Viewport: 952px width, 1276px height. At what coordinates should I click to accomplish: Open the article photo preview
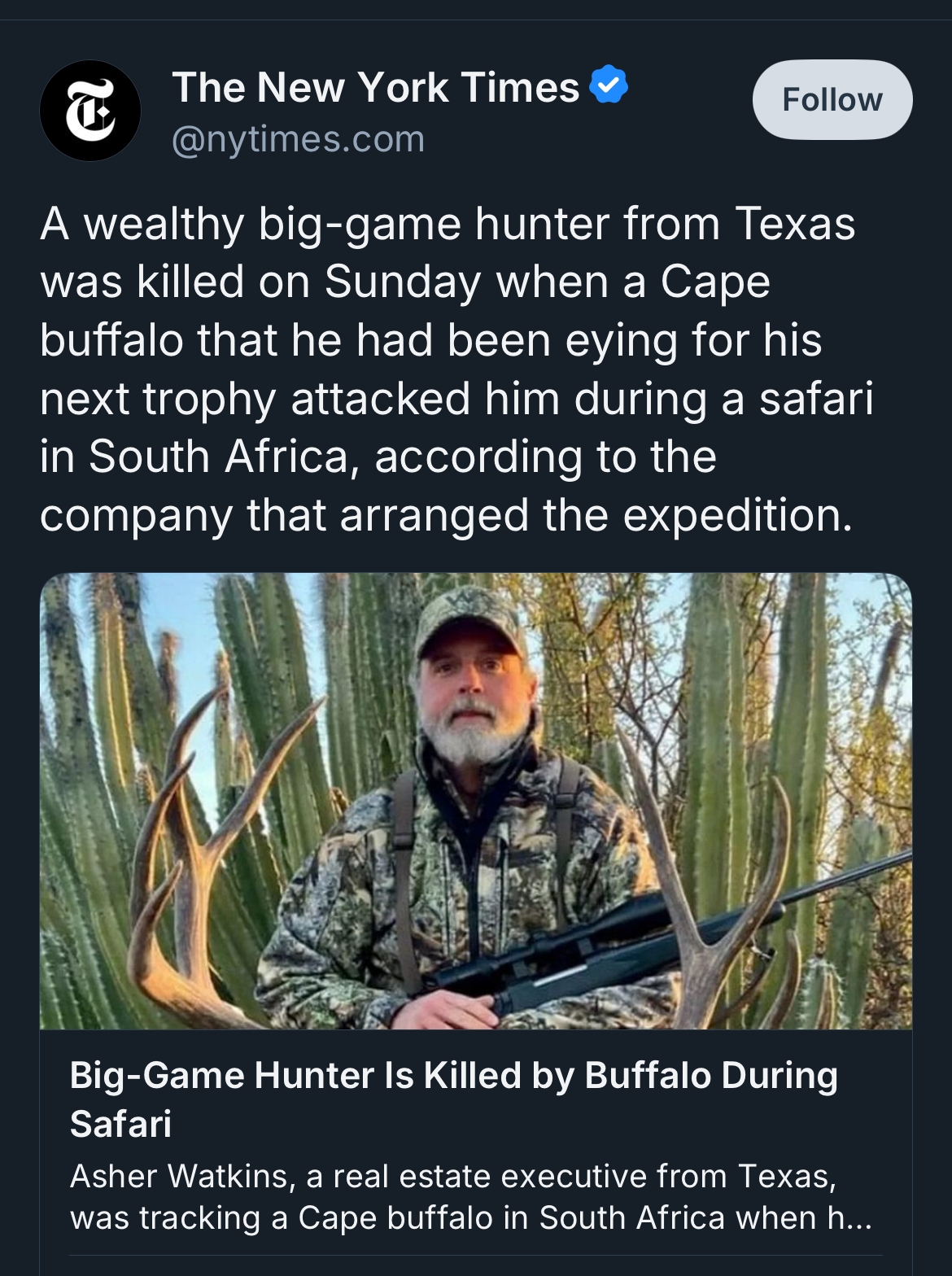pyautogui.click(x=475, y=801)
